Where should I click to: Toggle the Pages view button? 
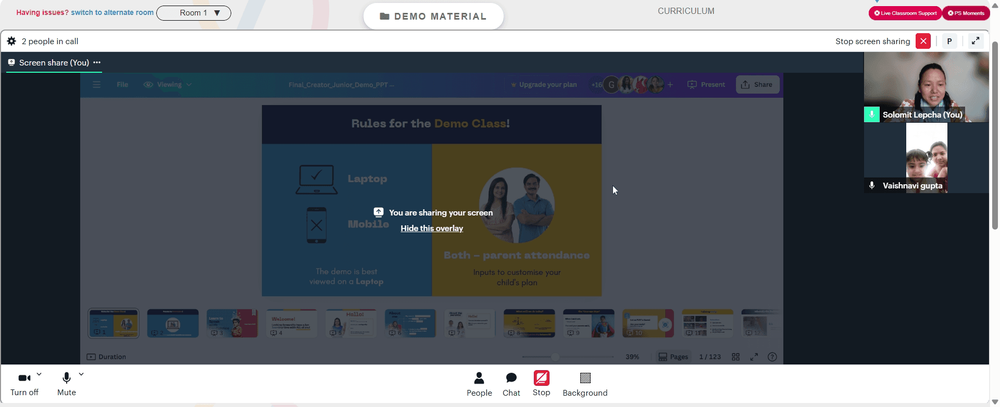(673, 357)
